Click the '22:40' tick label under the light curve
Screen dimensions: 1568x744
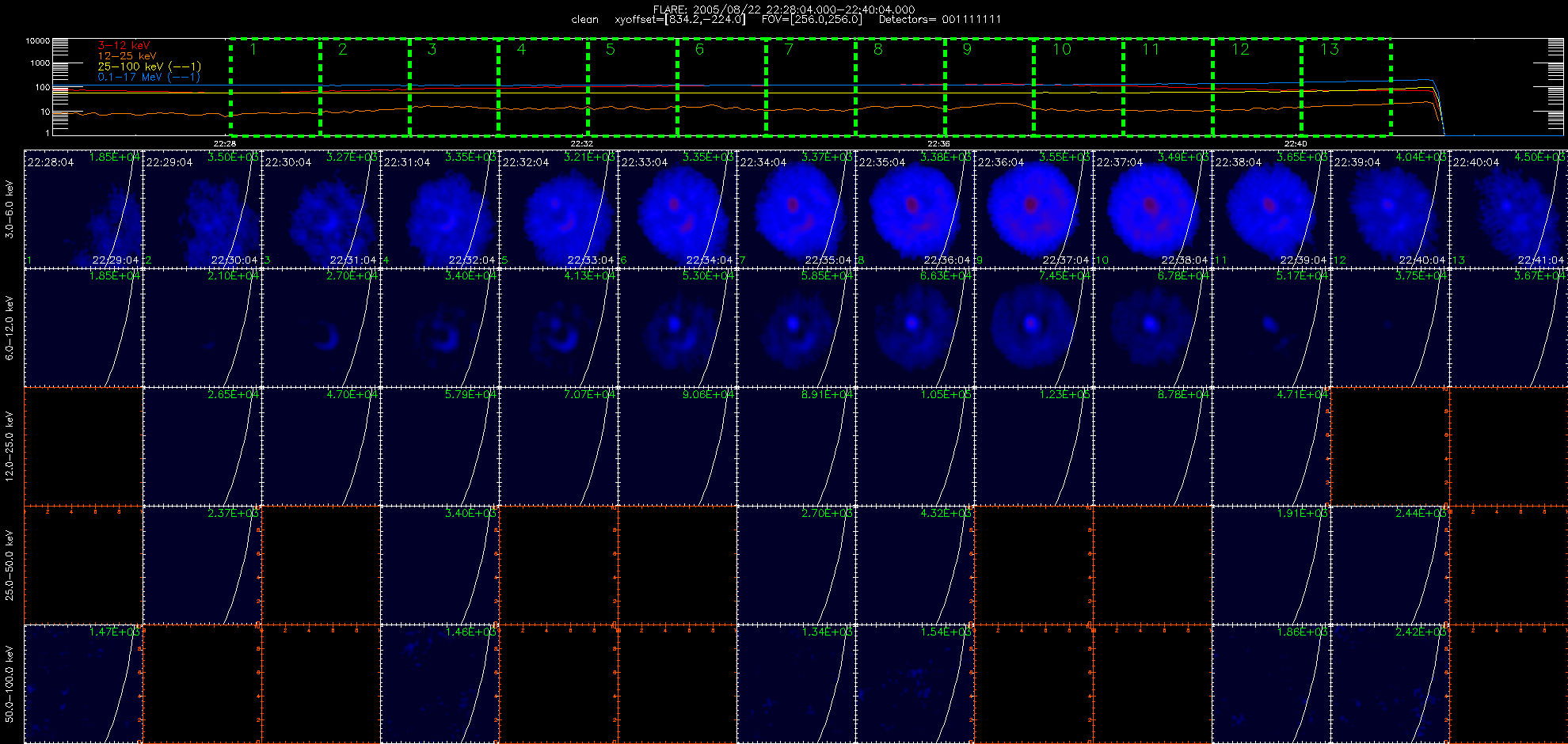(1296, 143)
